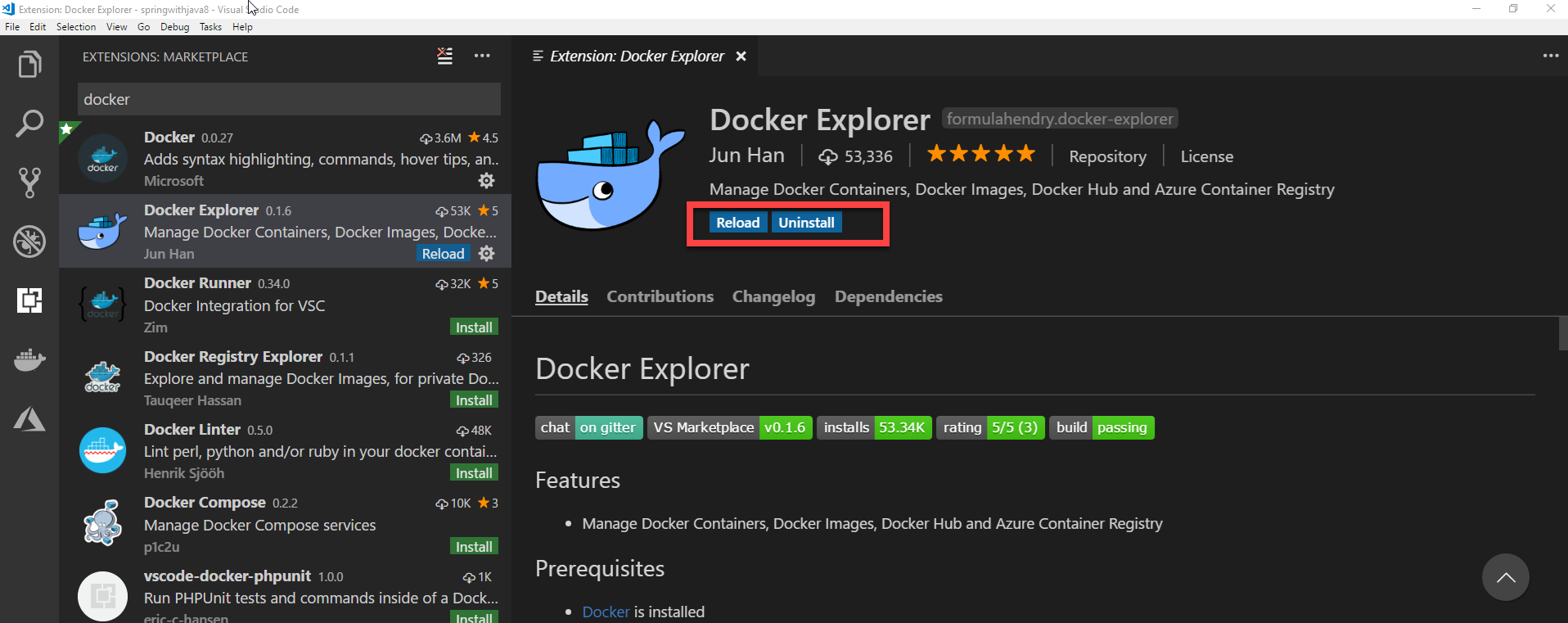
Task: Click the Docker Registry Explorer icon
Action: (102, 377)
